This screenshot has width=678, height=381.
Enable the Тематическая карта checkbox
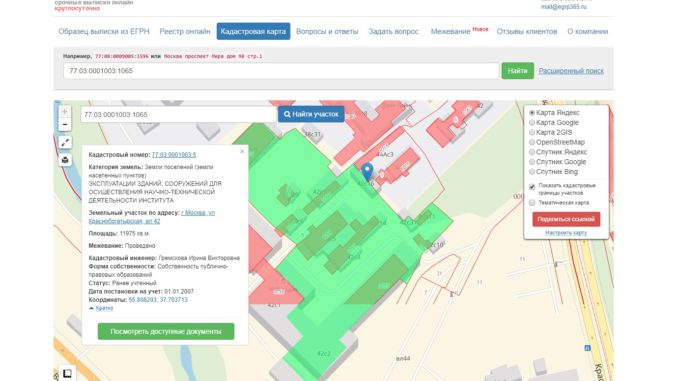(532, 202)
